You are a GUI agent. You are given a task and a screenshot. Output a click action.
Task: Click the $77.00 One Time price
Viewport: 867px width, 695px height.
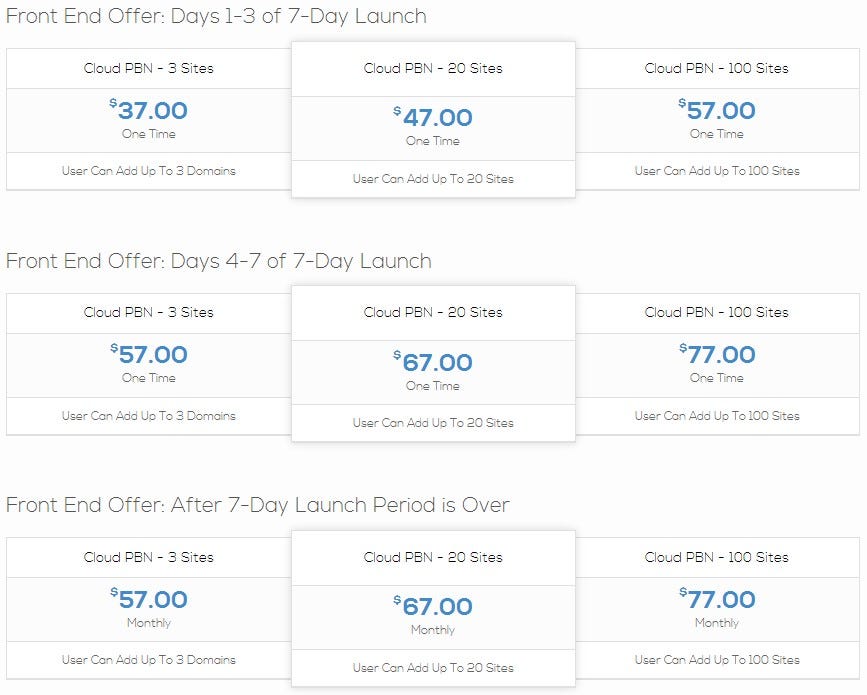[x=717, y=354]
